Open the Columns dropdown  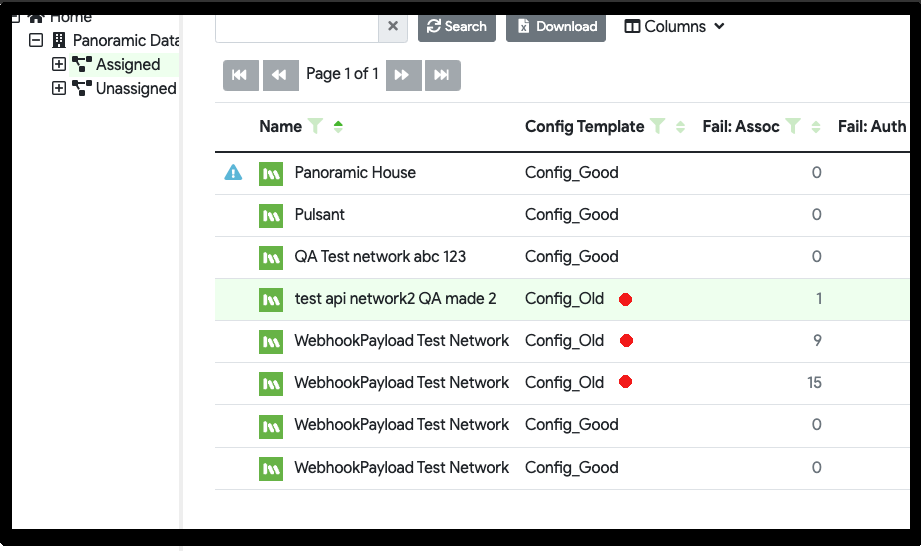tap(675, 26)
